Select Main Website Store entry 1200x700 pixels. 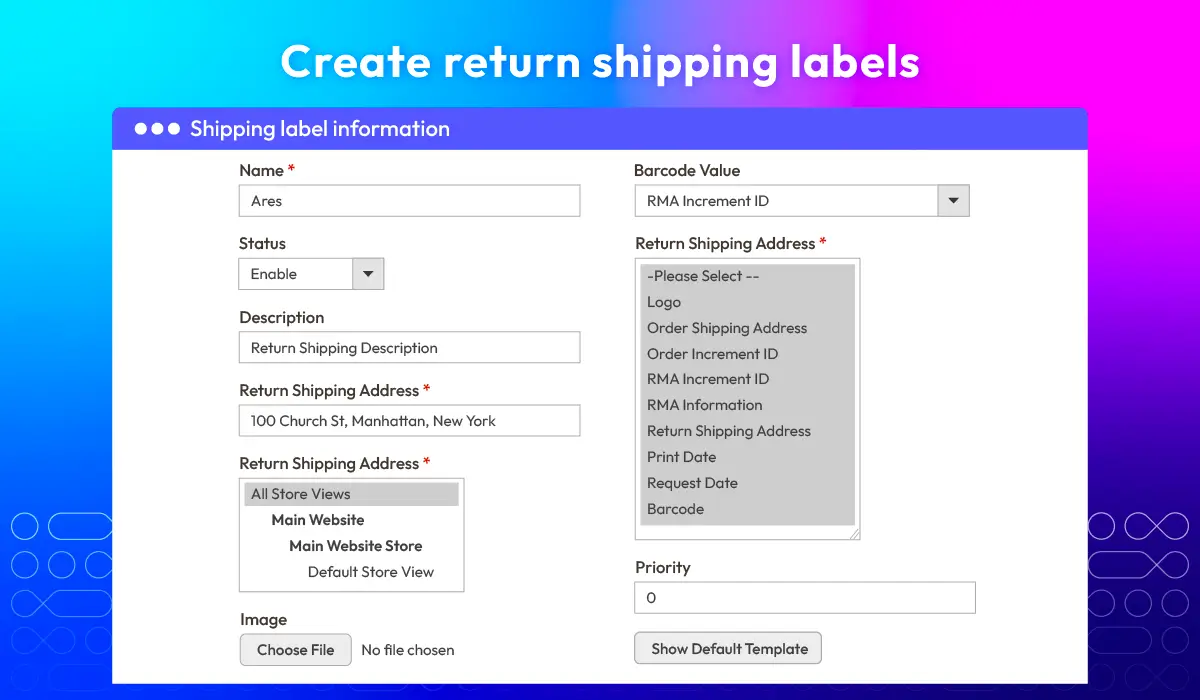[356, 546]
